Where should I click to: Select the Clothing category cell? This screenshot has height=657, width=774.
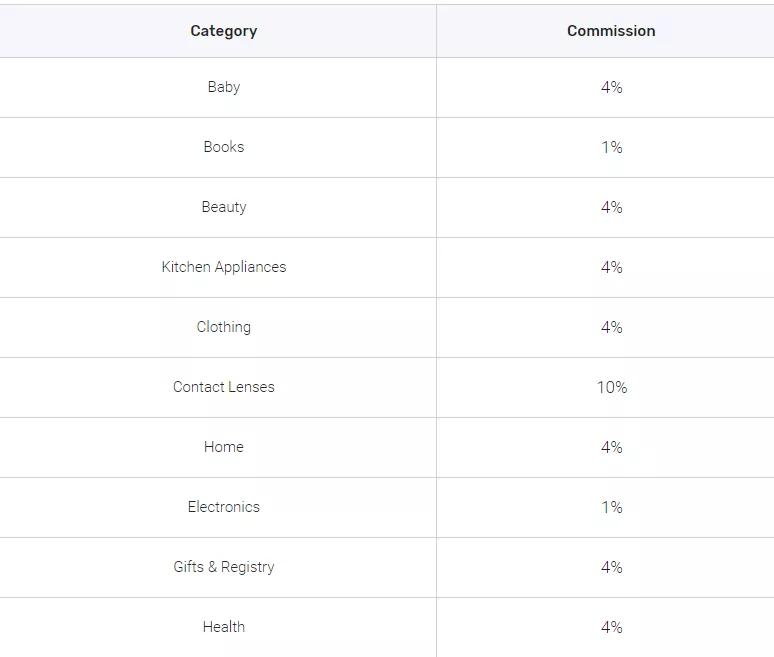pyautogui.click(x=218, y=328)
